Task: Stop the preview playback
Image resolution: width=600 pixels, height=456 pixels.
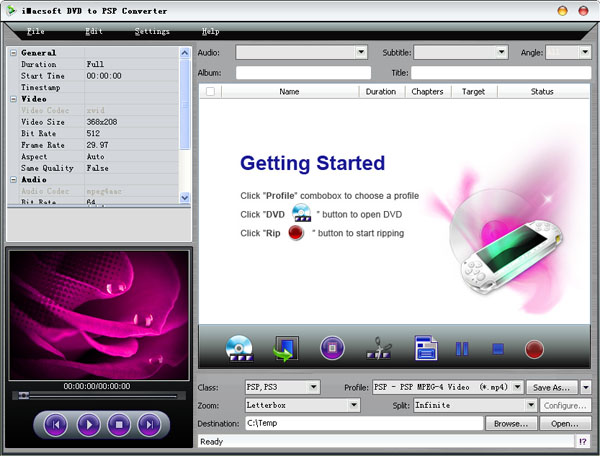Action: click(119, 424)
